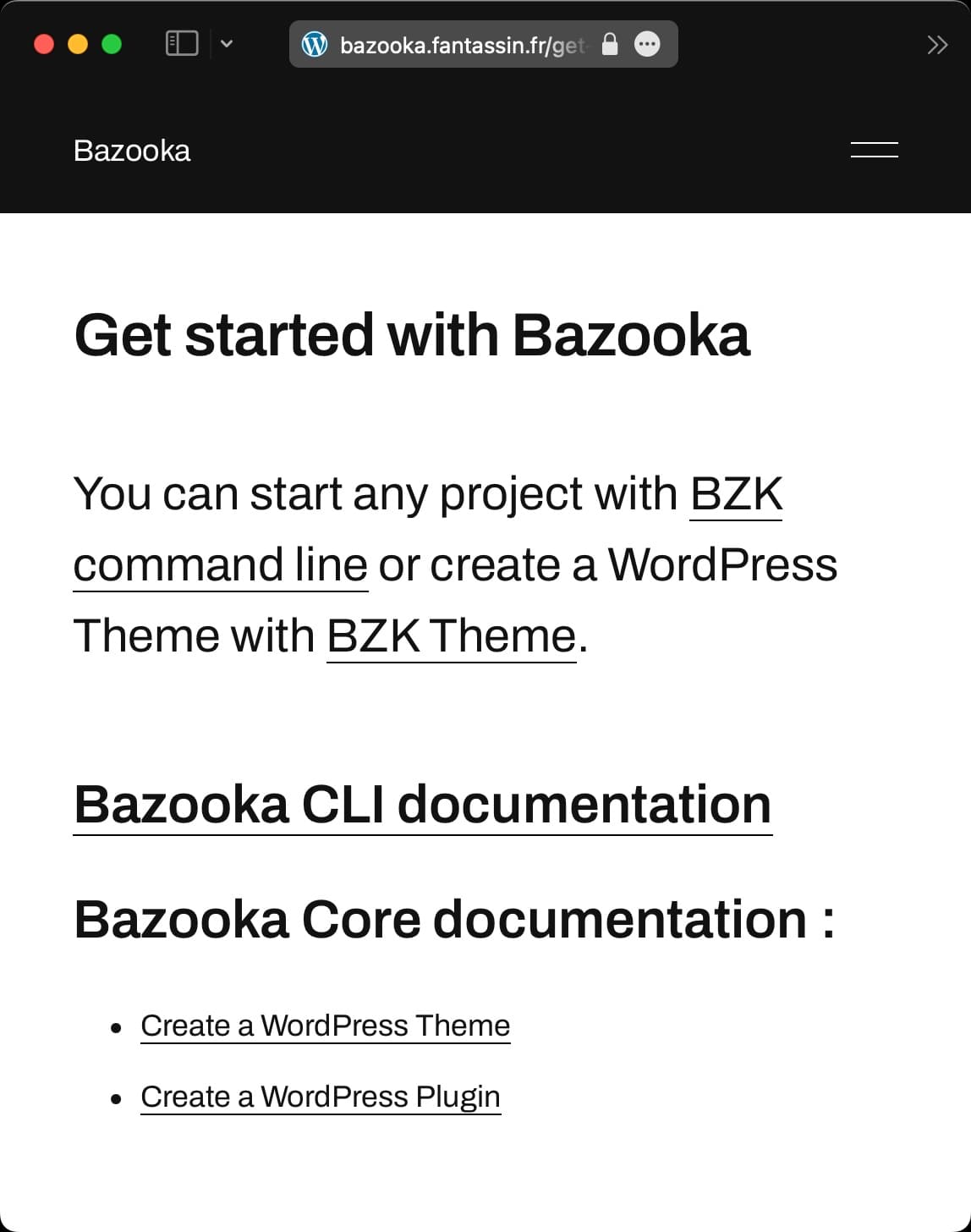
Task: Close the window with red button
Action: (44, 44)
